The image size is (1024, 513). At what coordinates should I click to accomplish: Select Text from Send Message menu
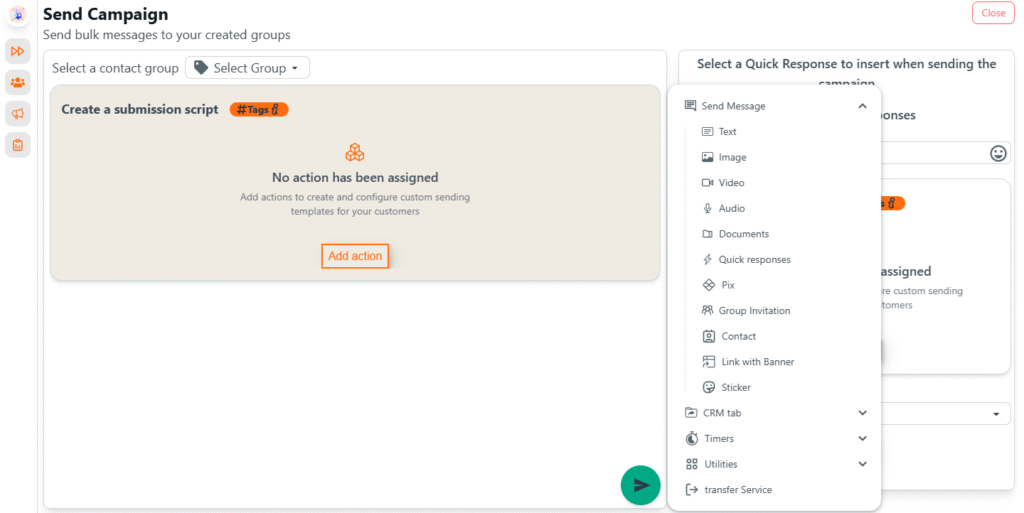[727, 132]
